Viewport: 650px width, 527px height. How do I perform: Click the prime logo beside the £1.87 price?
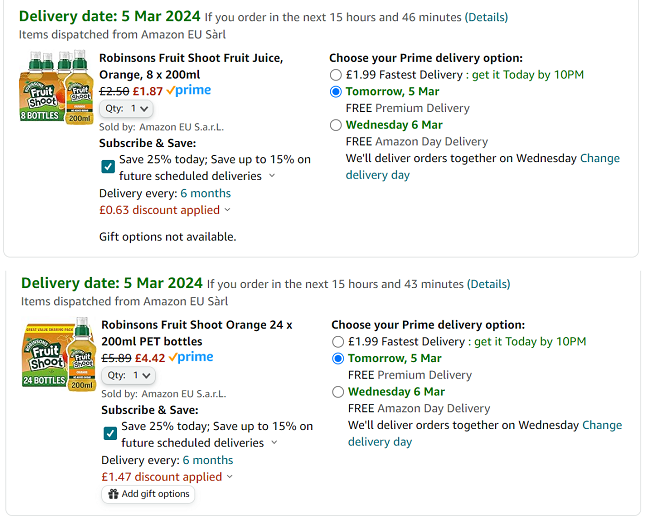[x=189, y=90]
